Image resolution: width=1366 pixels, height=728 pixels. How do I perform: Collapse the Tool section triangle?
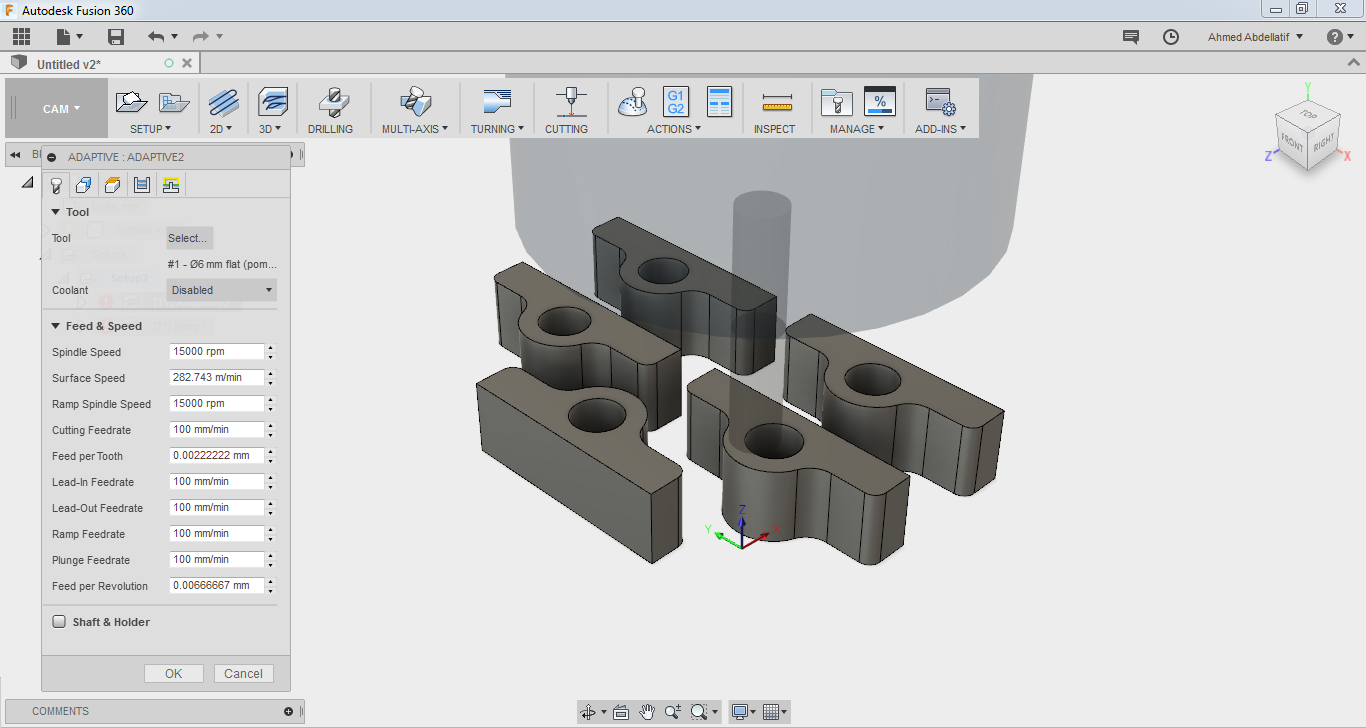click(x=57, y=212)
